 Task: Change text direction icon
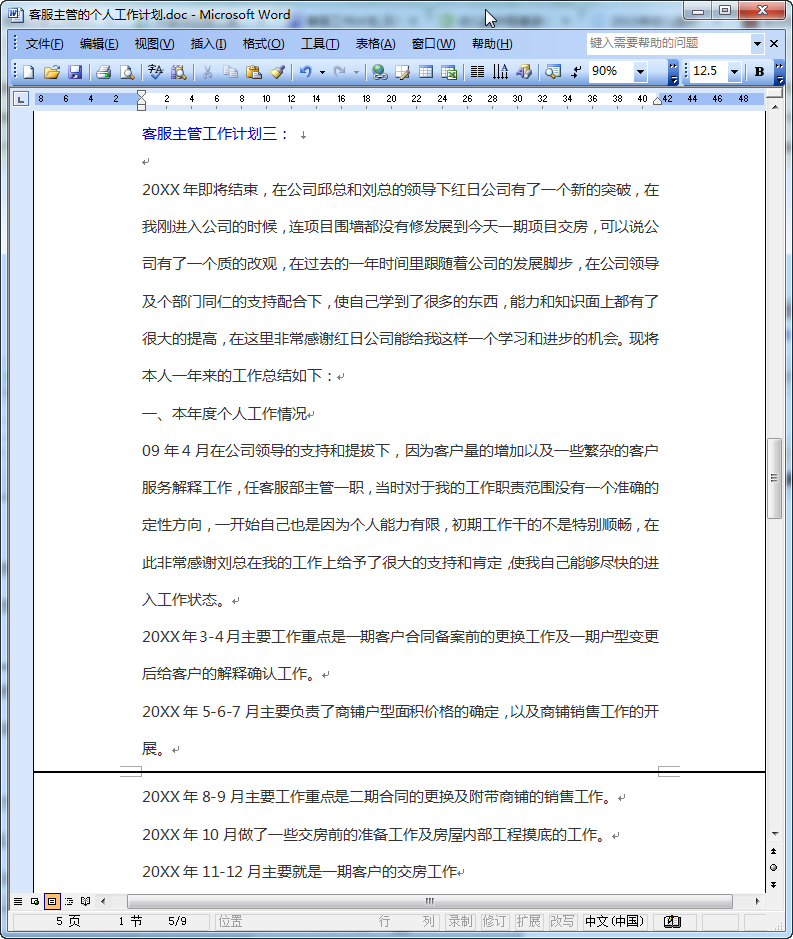click(501, 72)
